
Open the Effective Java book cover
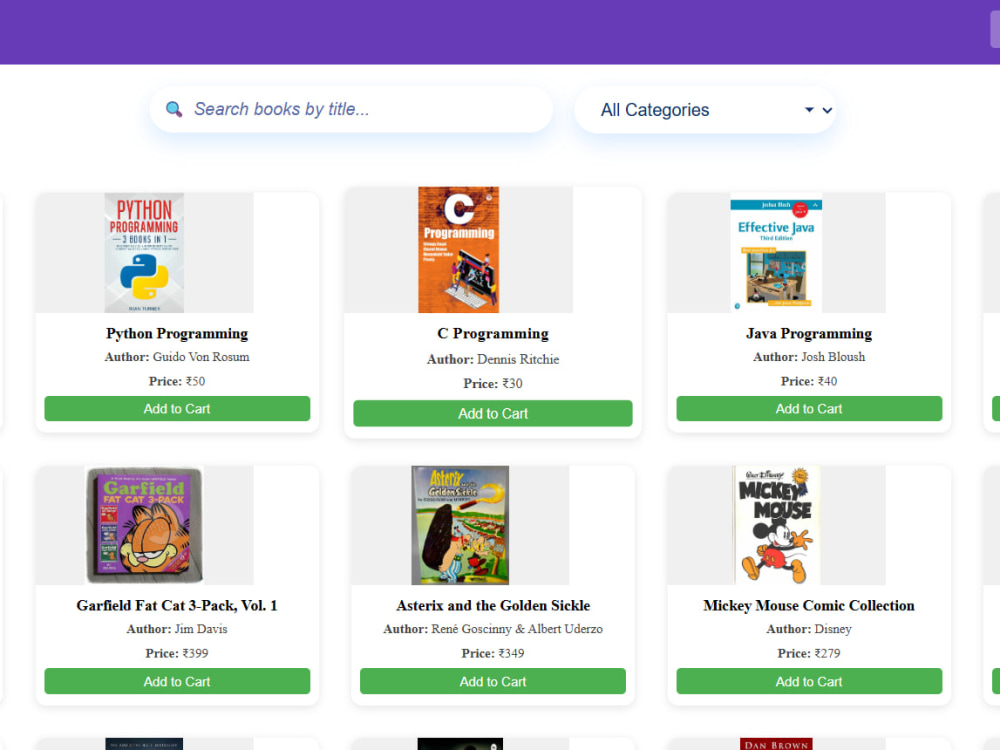tap(776, 253)
